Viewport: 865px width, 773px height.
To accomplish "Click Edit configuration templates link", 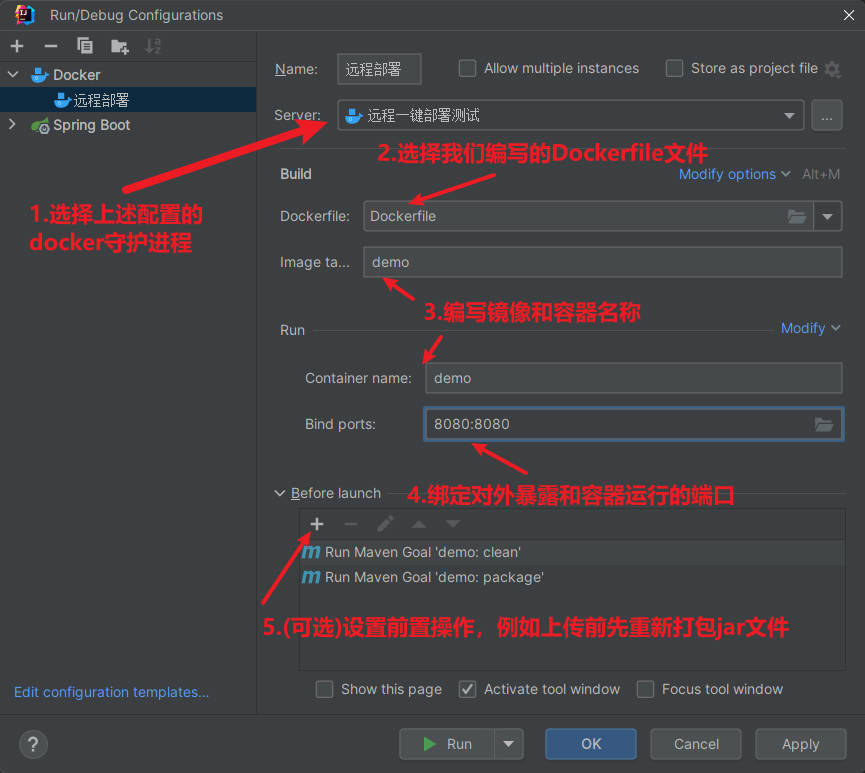I will point(111,692).
